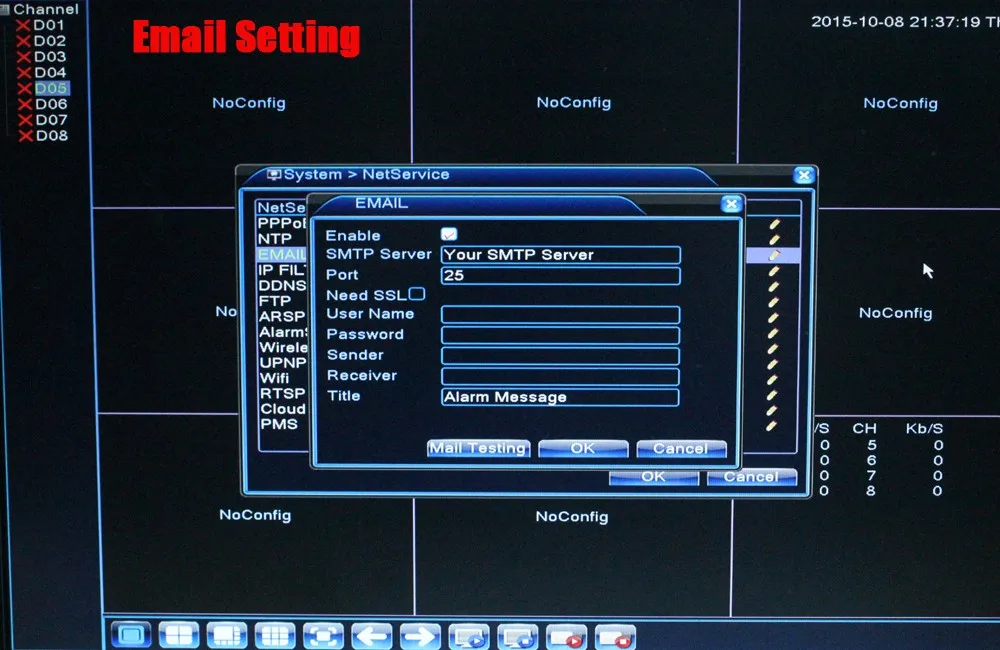
Task: Click monitor icon with blue stop badge
Action: pos(517,636)
